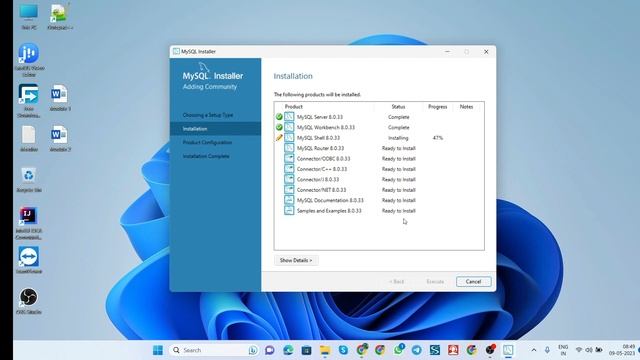The width and height of the screenshot is (640, 360).
Task: Click the Back button
Action: click(x=396, y=282)
